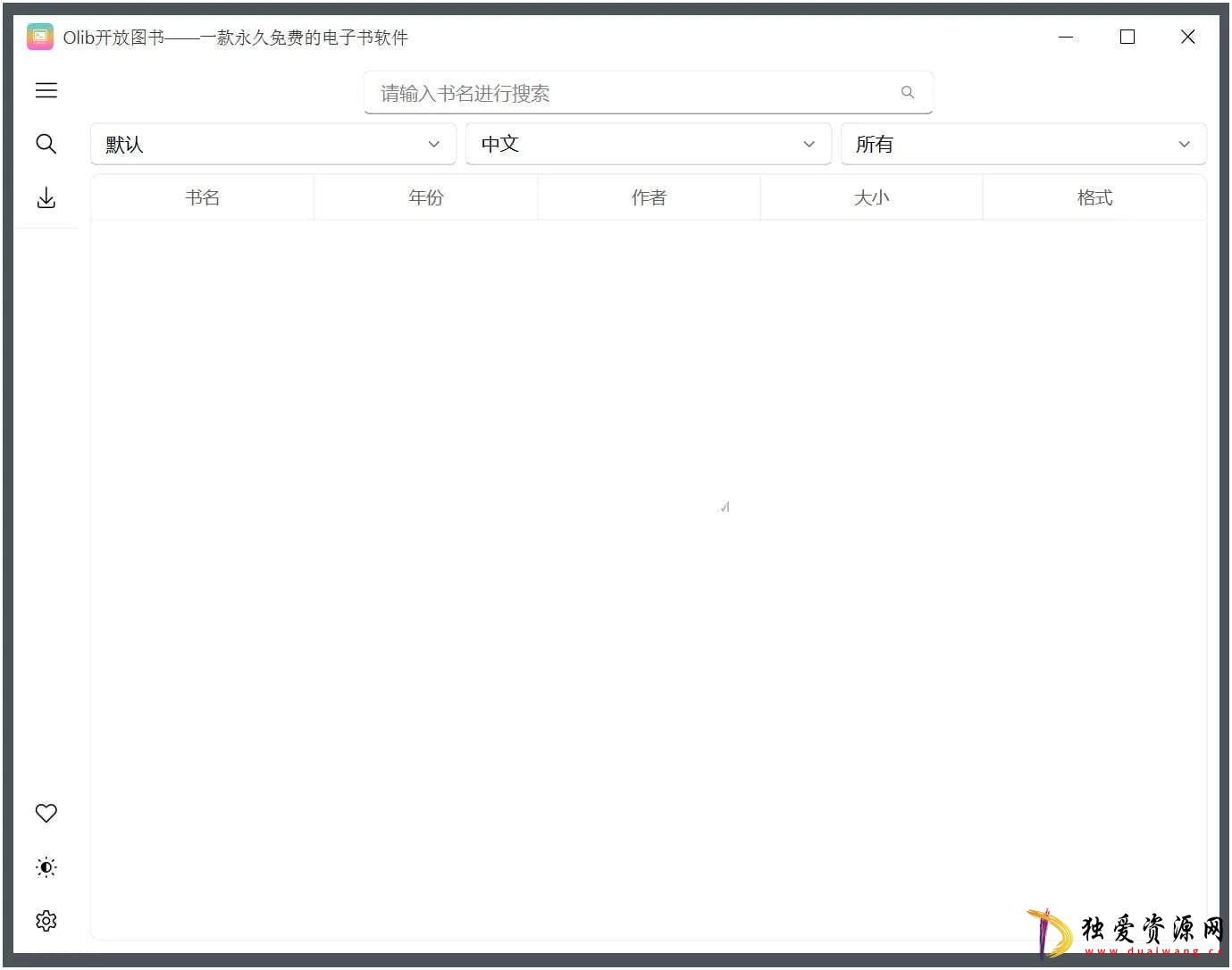Screen dimensions: 1232x970
Task: Open settings with the gear icon
Action: pyautogui.click(x=46, y=921)
